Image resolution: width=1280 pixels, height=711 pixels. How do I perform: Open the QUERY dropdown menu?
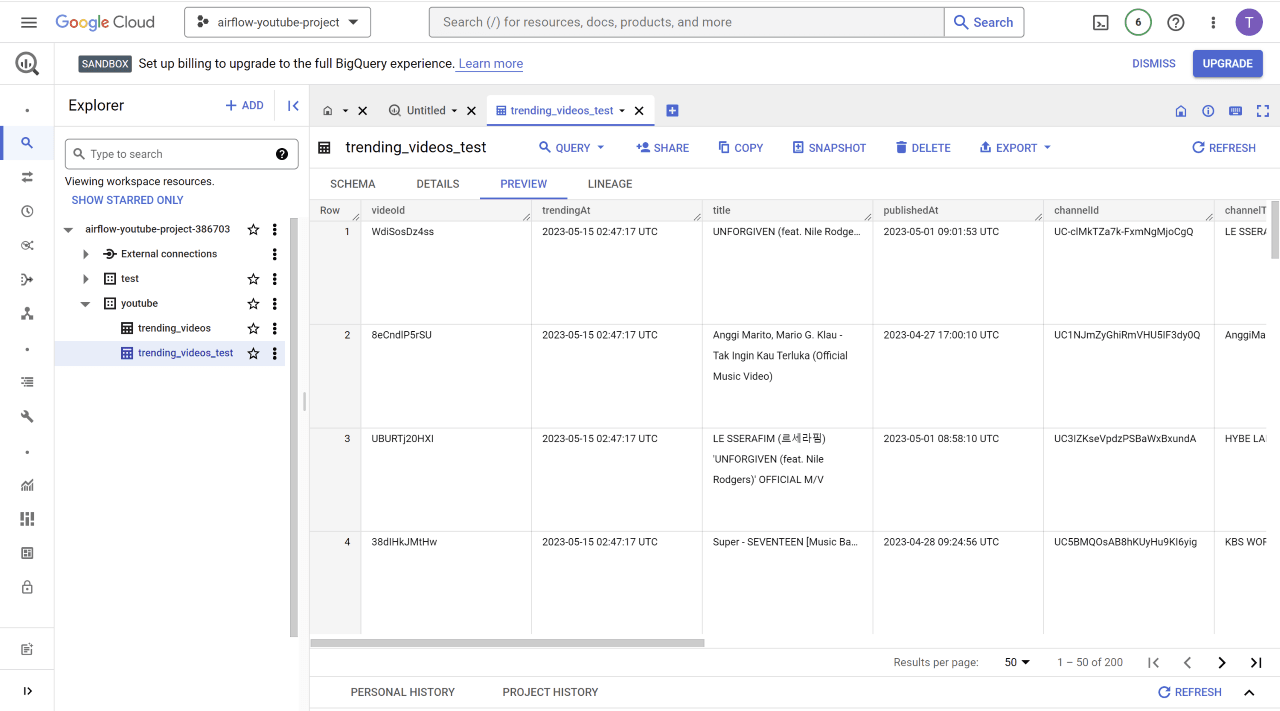tap(572, 148)
